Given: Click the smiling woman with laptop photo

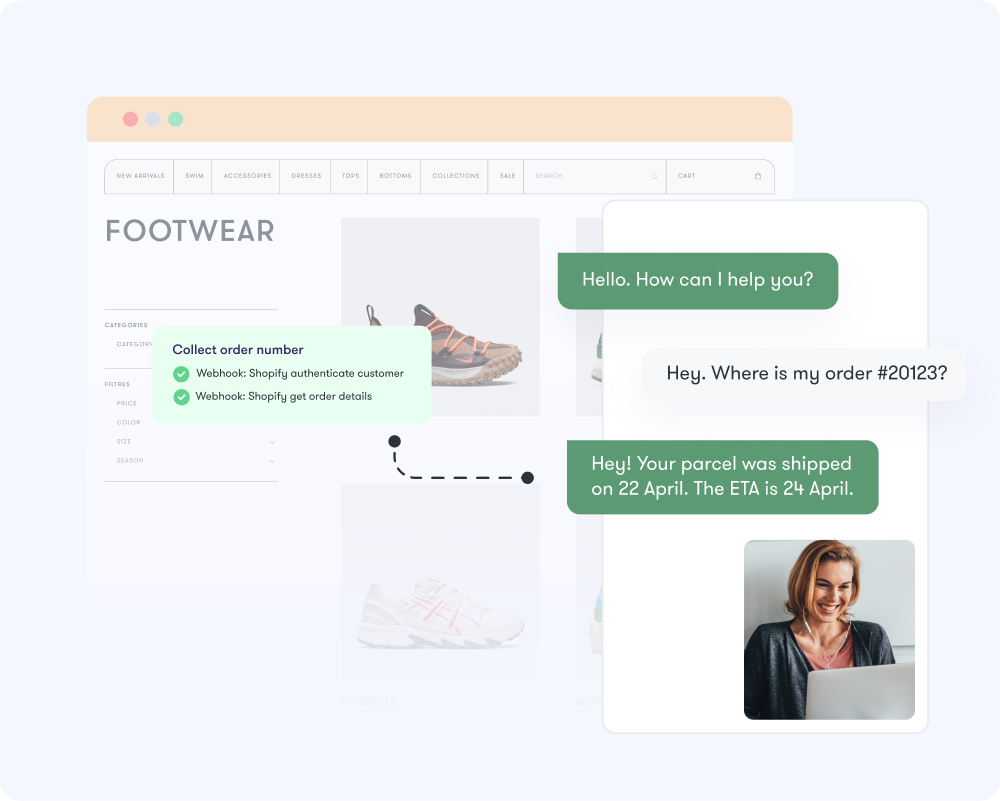Looking at the screenshot, I should (829, 629).
